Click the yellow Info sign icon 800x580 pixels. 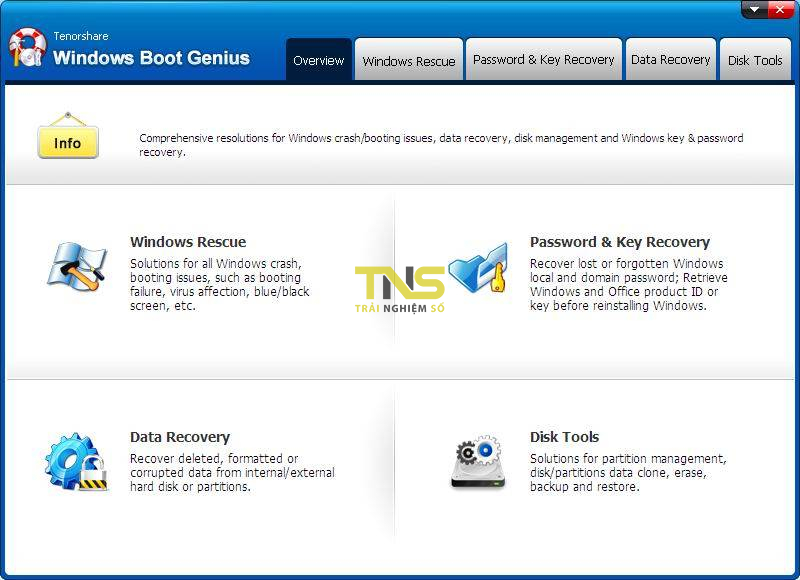click(68, 136)
